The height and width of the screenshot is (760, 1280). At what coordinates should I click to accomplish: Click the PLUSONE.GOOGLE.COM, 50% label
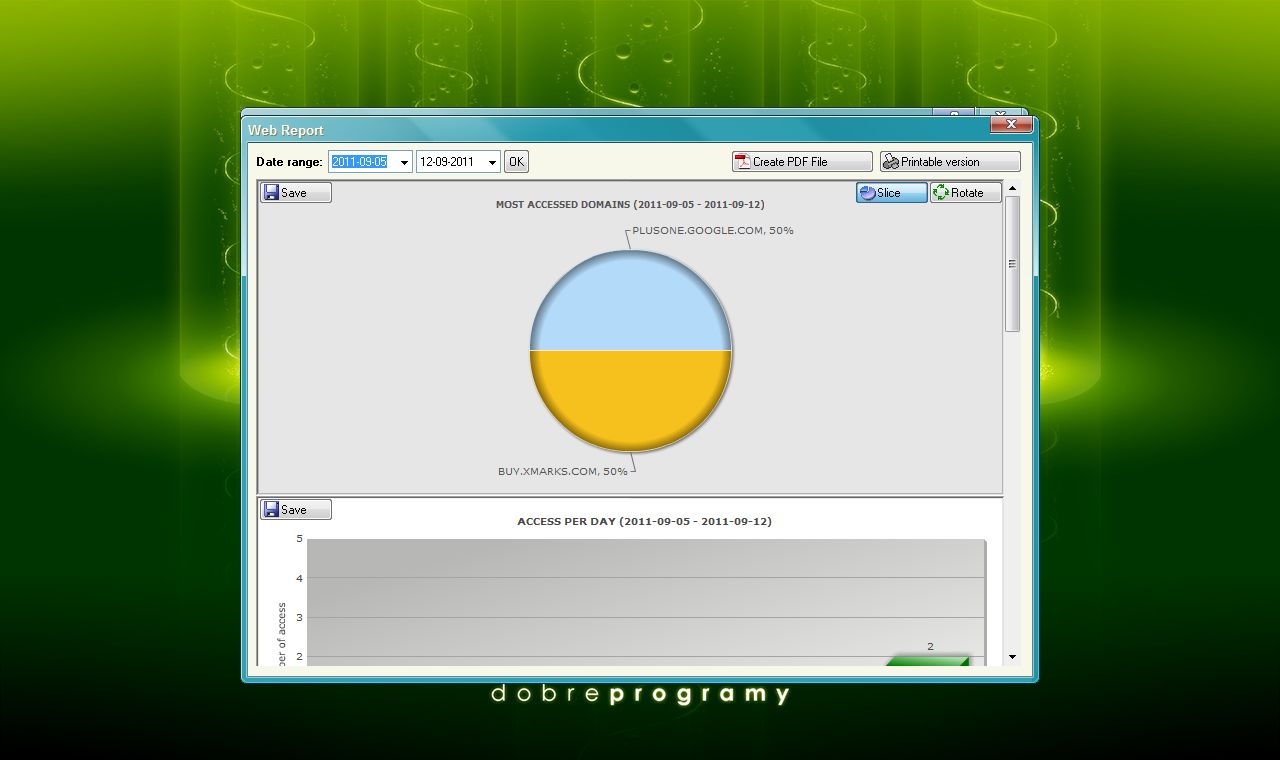(x=713, y=231)
